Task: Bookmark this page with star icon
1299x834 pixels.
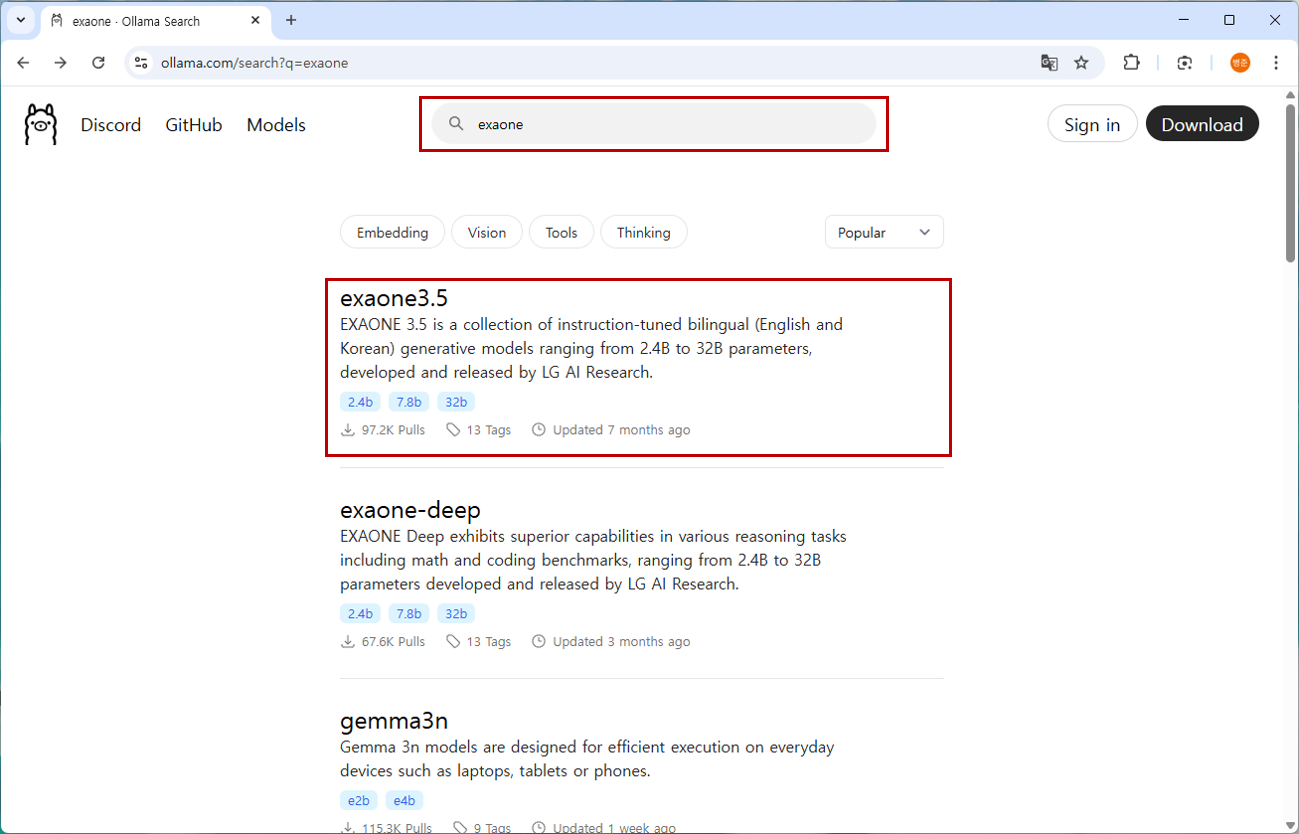Action: click(1081, 63)
